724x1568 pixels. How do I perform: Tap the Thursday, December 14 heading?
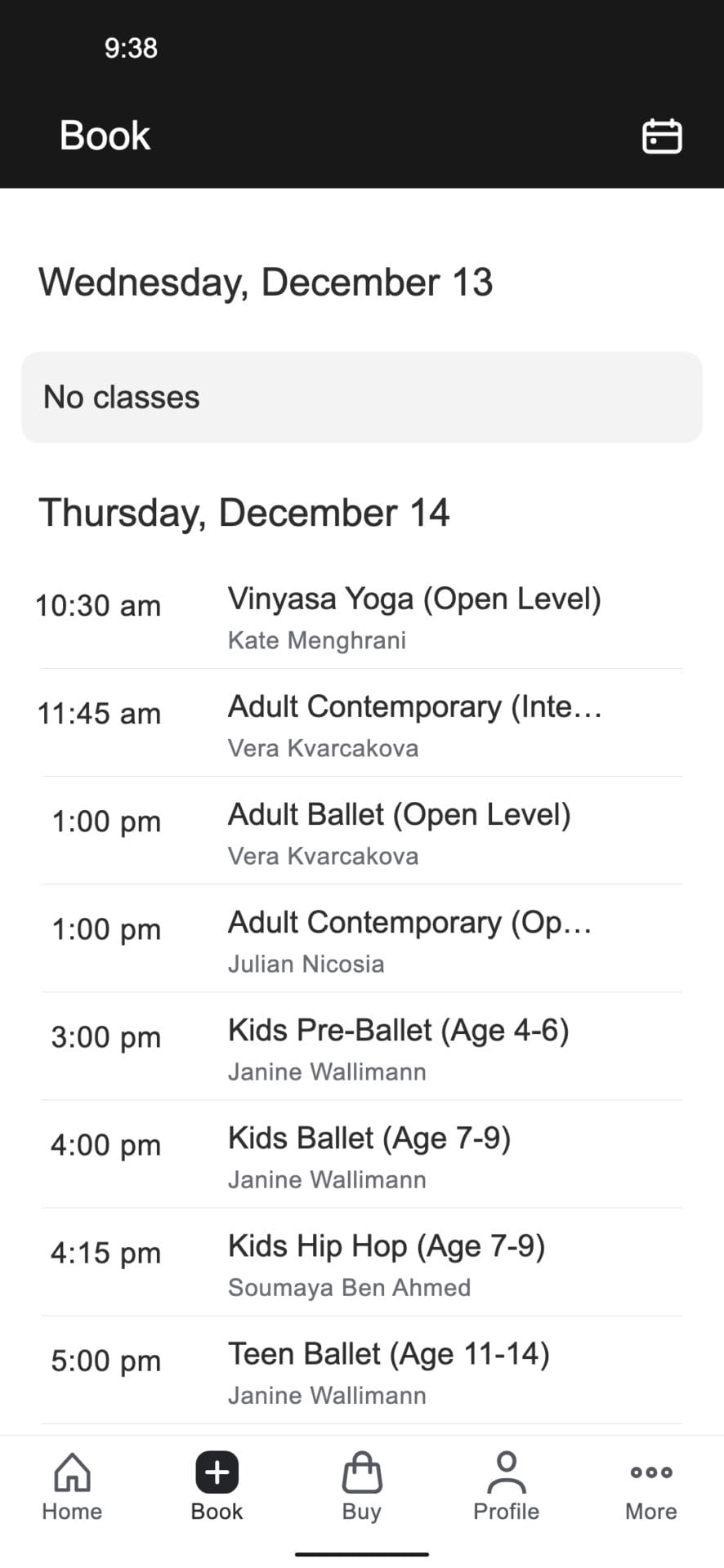(x=244, y=513)
